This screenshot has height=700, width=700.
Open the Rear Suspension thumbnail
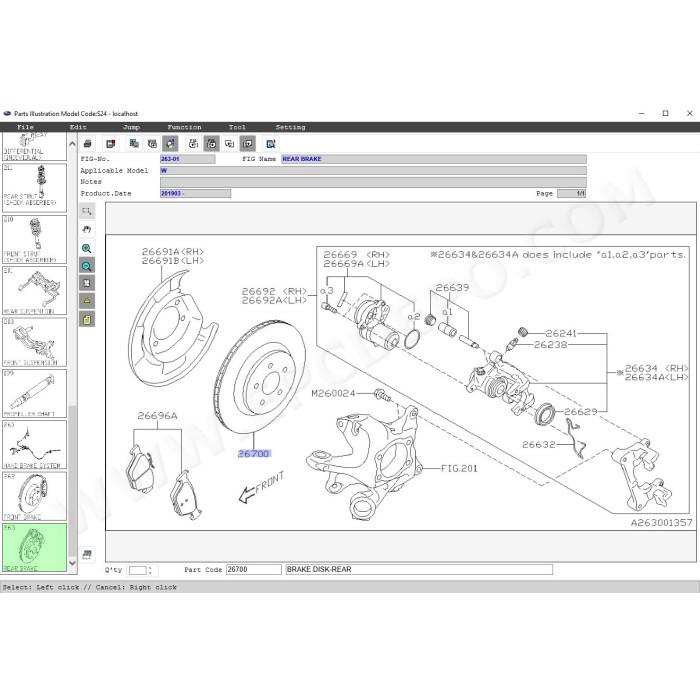34,291
